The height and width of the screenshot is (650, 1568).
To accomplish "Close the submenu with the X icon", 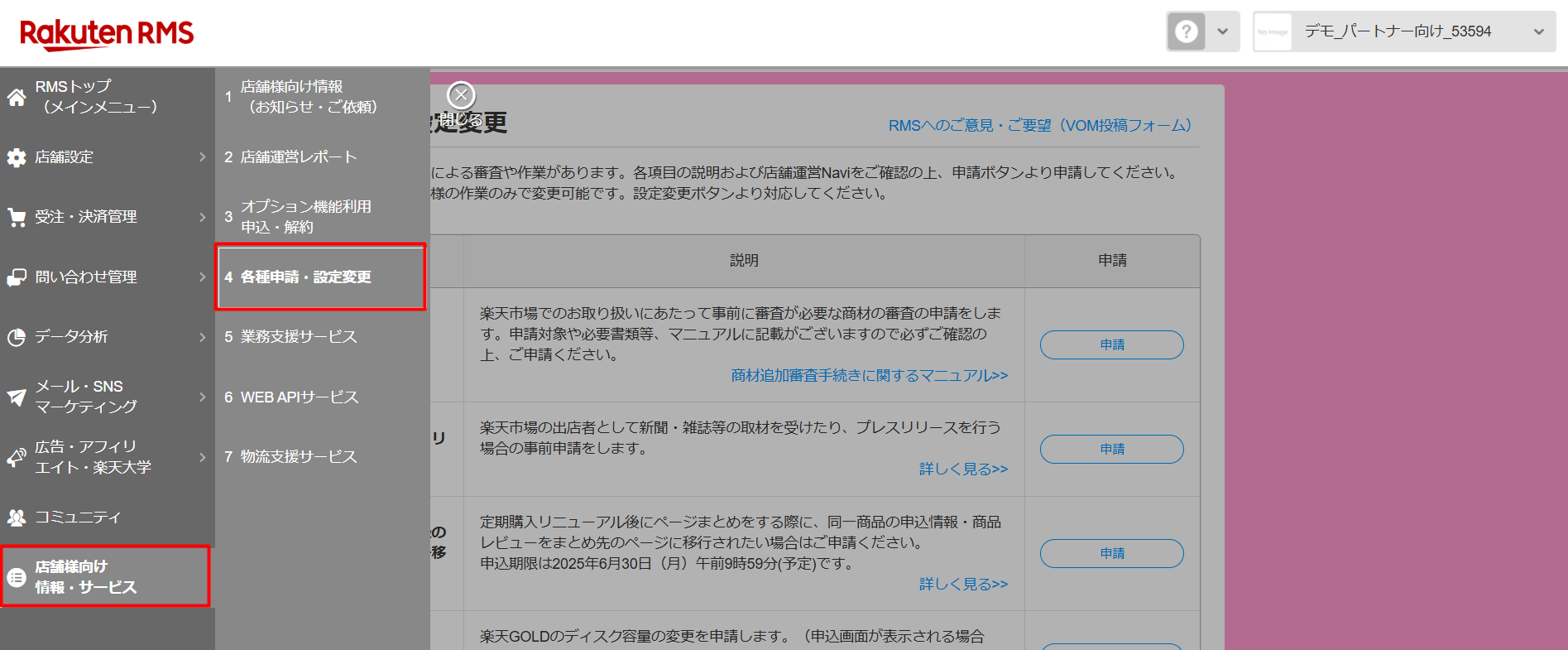I will 461,95.
